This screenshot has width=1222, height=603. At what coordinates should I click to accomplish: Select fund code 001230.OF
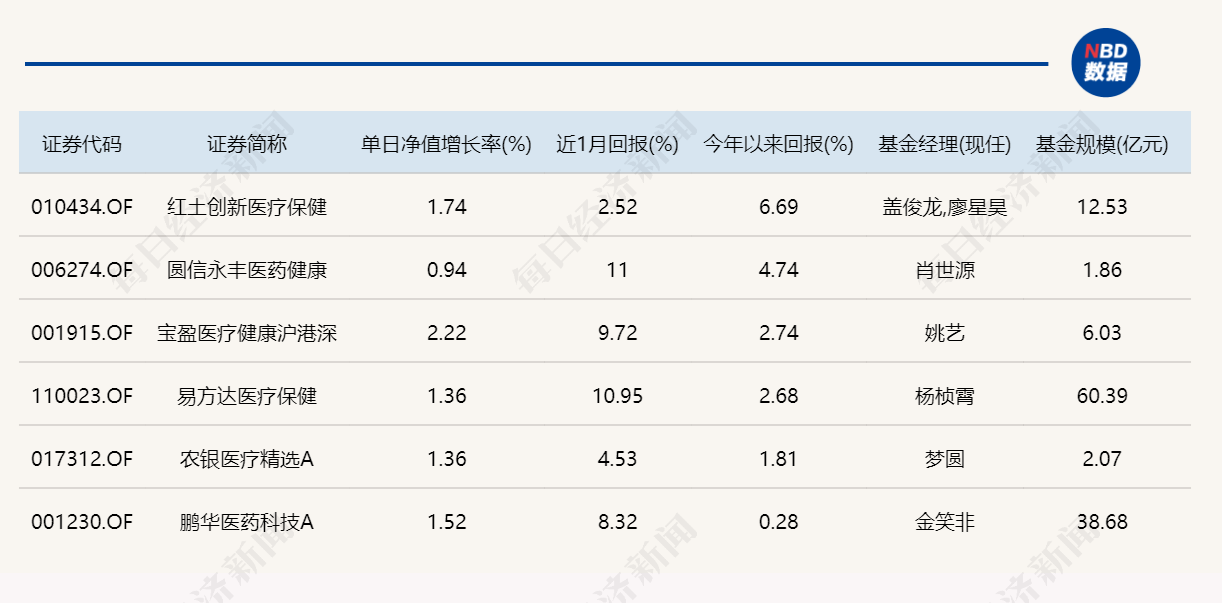(82, 522)
